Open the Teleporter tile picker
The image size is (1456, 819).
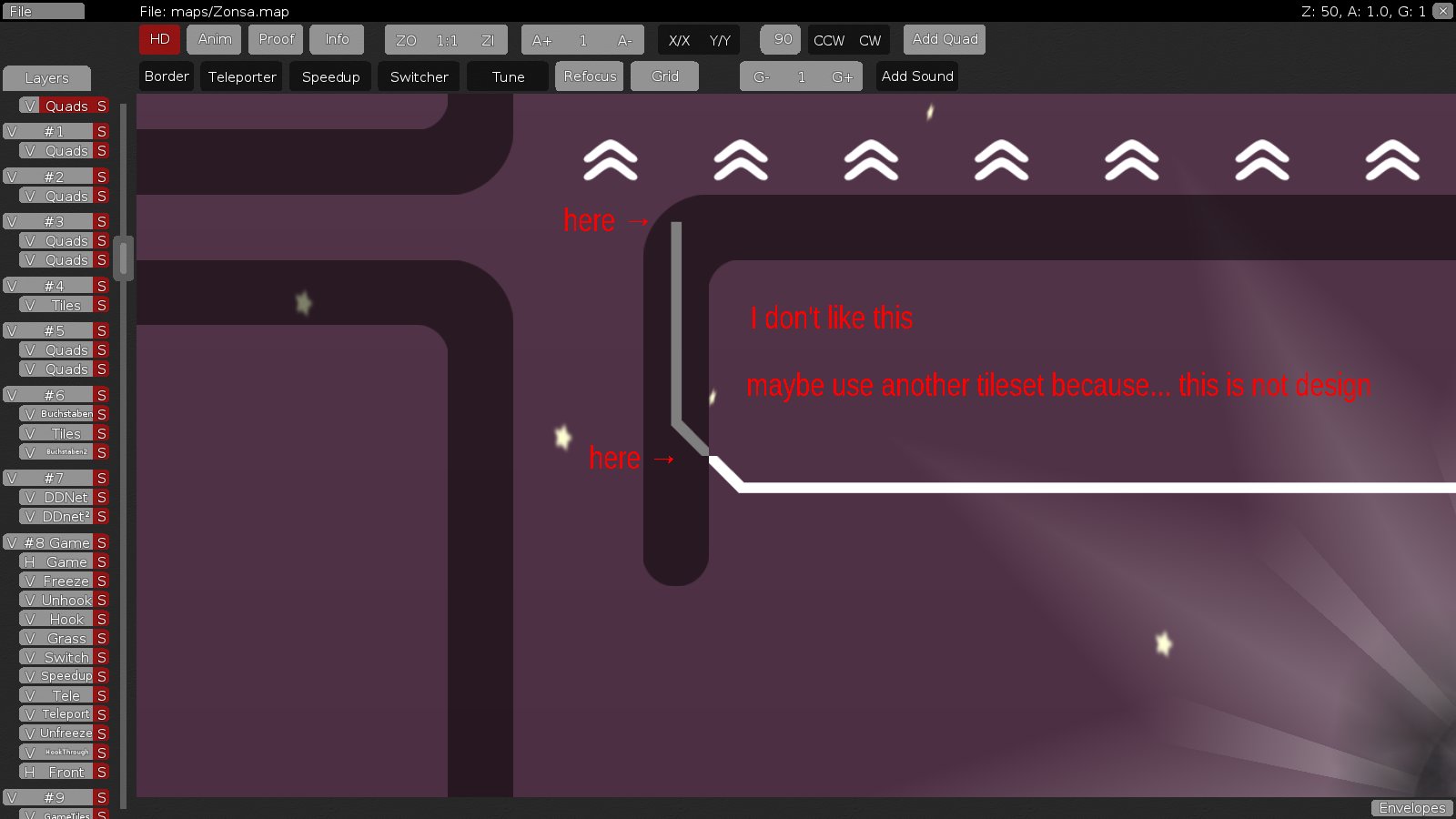tap(241, 76)
